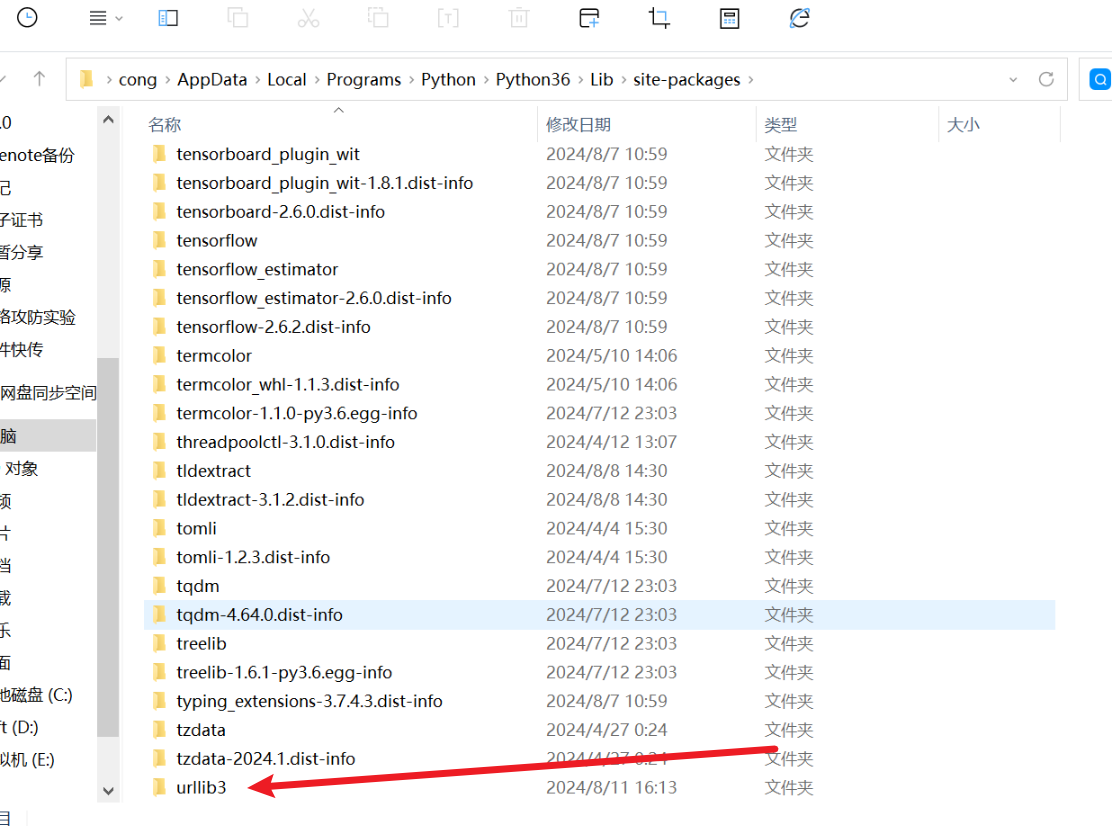1112x831 pixels.
Task: Click the Cut scissors icon
Action: [x=308, y=18]
